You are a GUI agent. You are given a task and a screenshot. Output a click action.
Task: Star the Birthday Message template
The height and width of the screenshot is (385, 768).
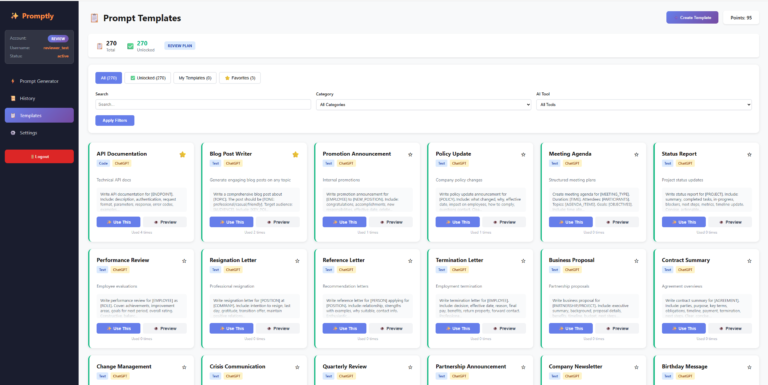click(749, 367)
